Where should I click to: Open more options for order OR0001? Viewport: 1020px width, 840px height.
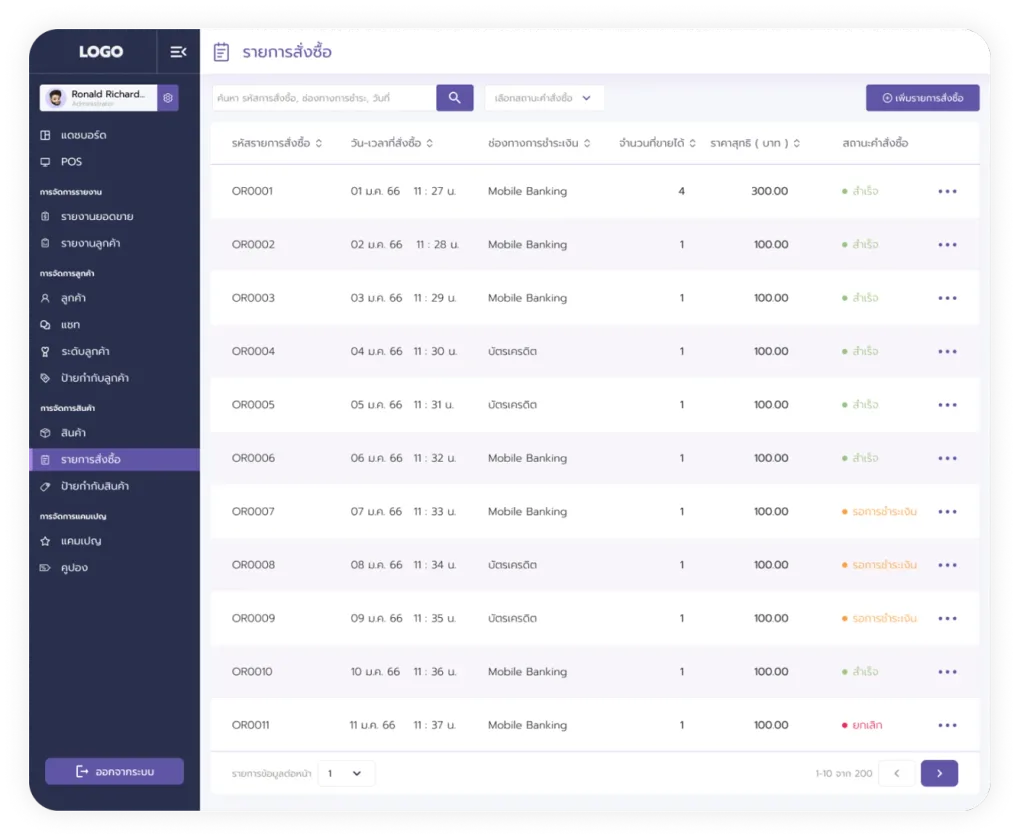tap(947, 191)
